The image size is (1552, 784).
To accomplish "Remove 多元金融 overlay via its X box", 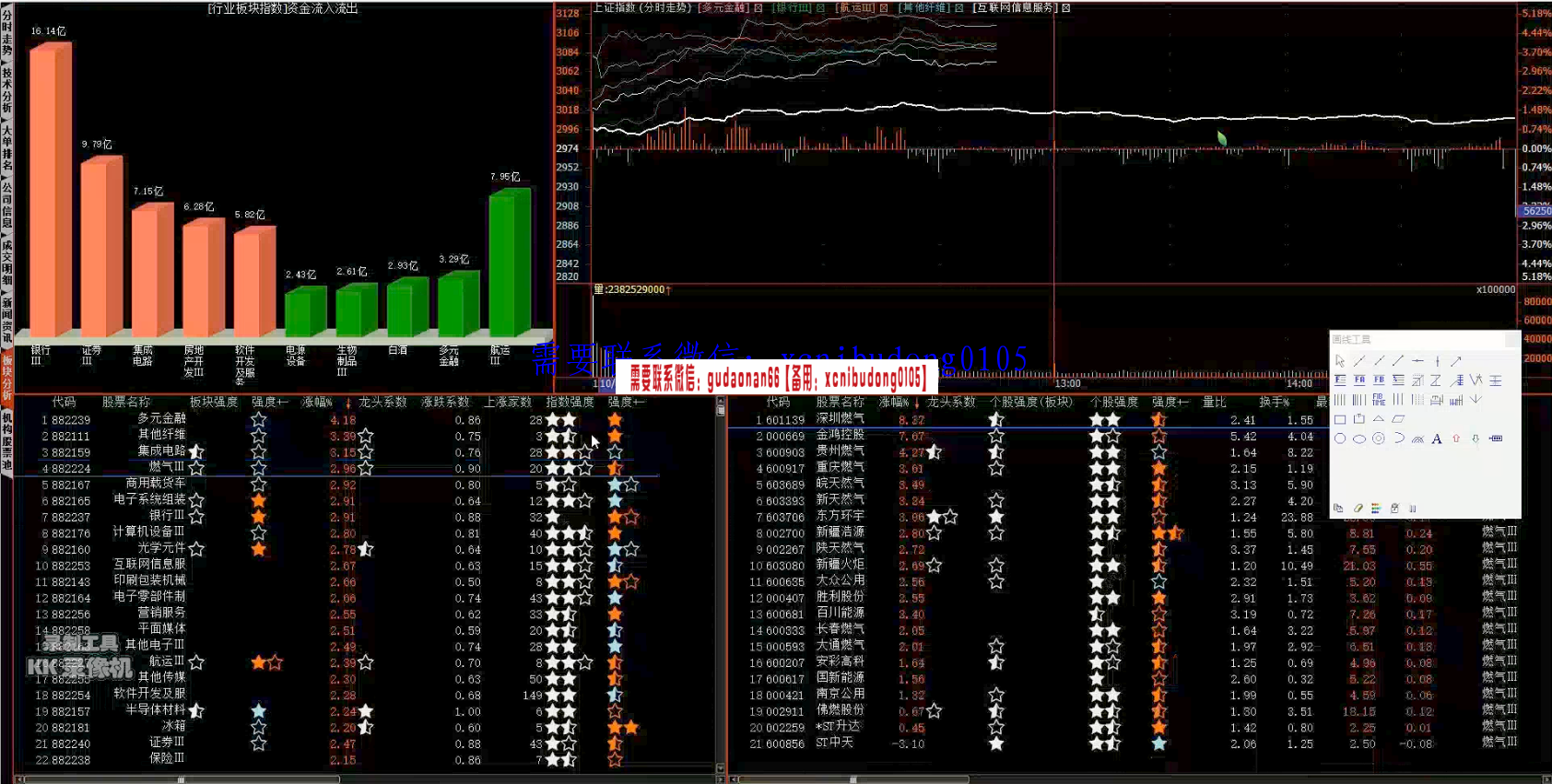I will (758, 8).
